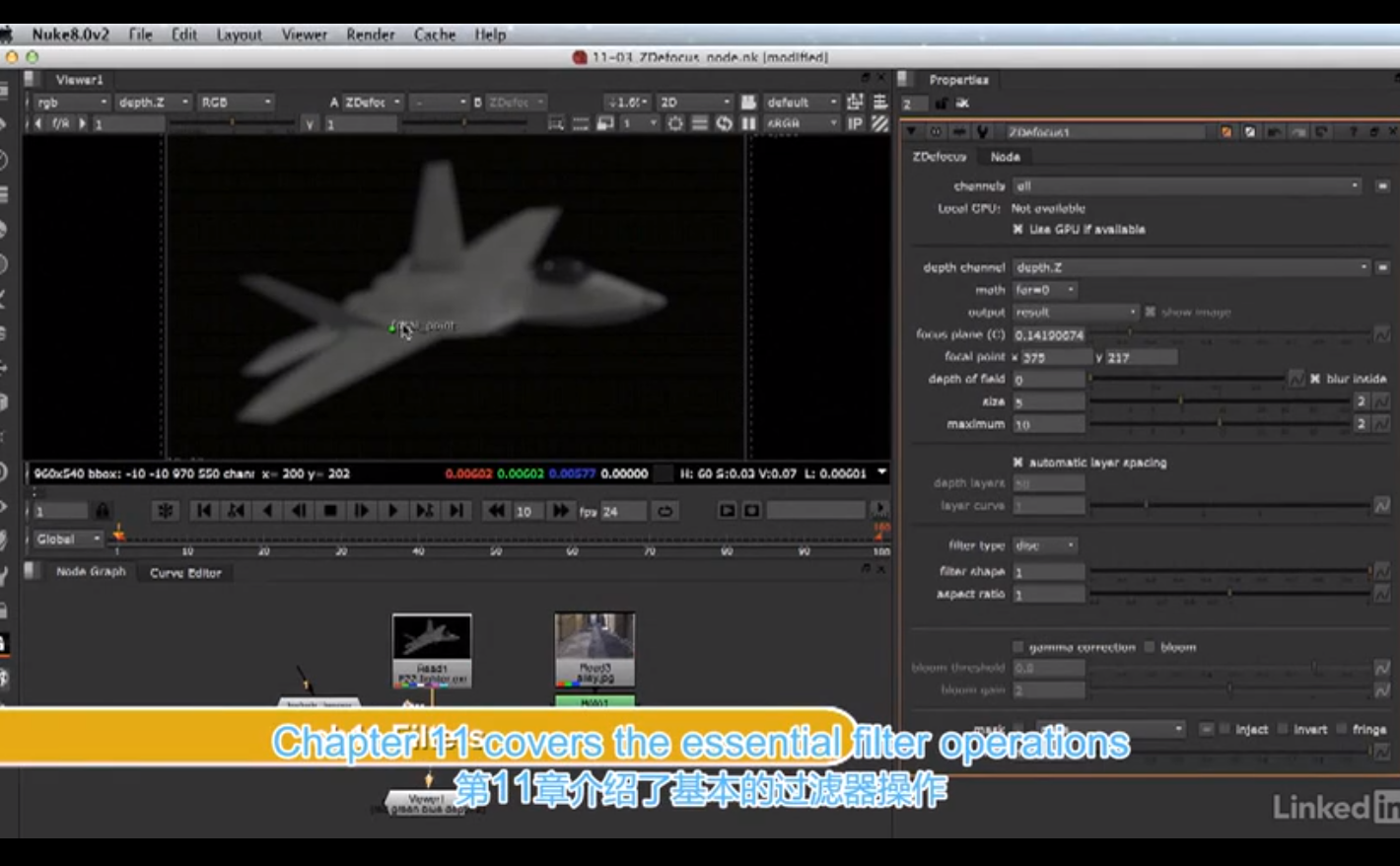The image size is (1400, 866).
Task: Open the Layout menu
Action: pyautogui.click(x=240, y=34)
